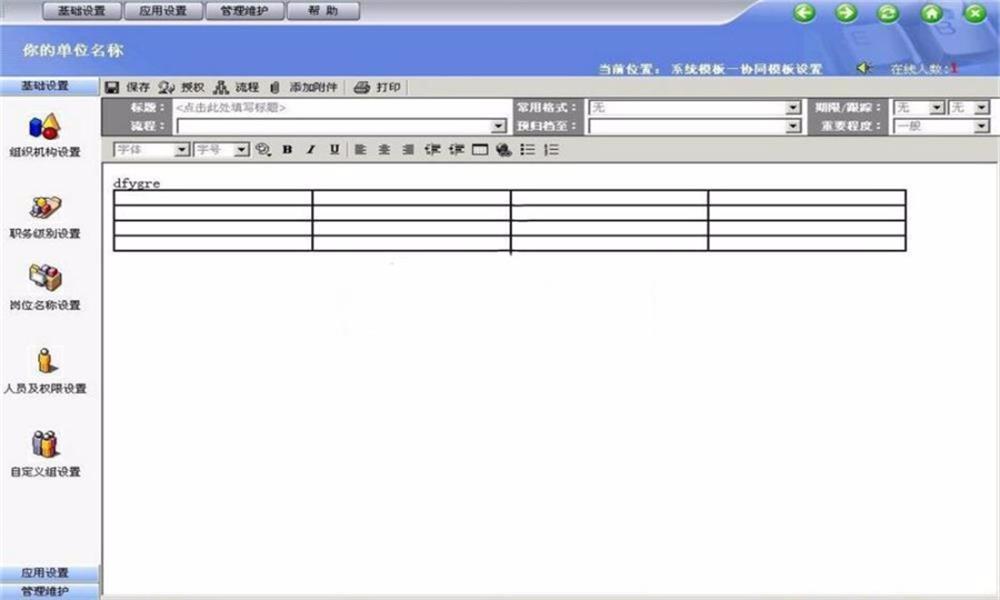Image resolution: width=1000 pixels, height=600 pixels.
Task: Open the top 基础设置 menu
Action: click(x=82, y=11)
